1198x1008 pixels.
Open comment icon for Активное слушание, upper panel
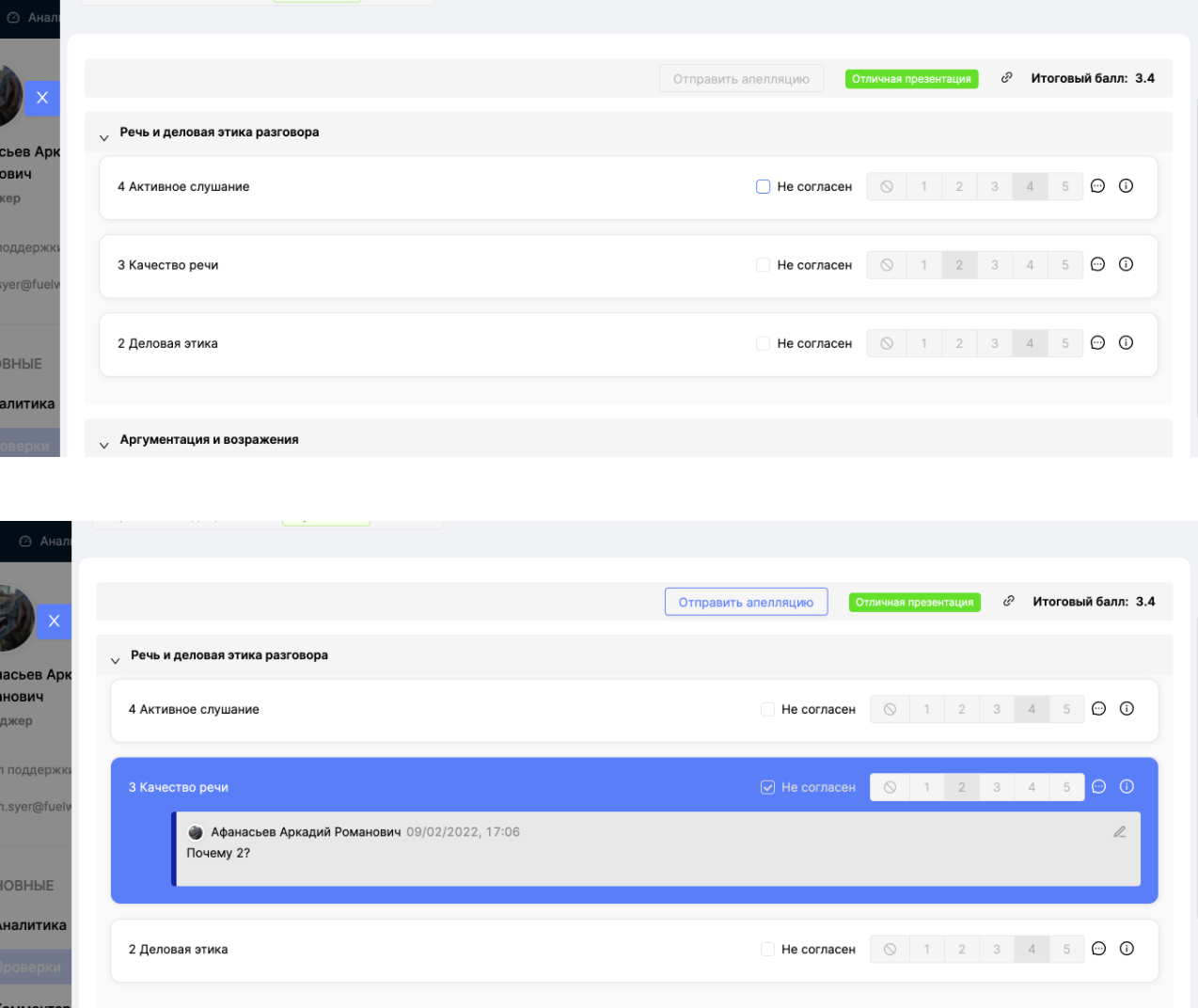(x=1097, y=186)
